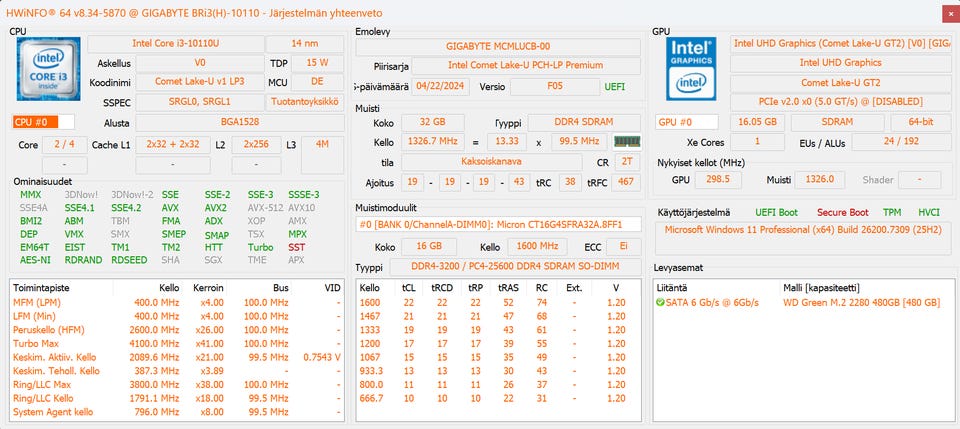Click the red SST feature label
The height and width of the screenshot is (429, 960).
tap(296, 247)
